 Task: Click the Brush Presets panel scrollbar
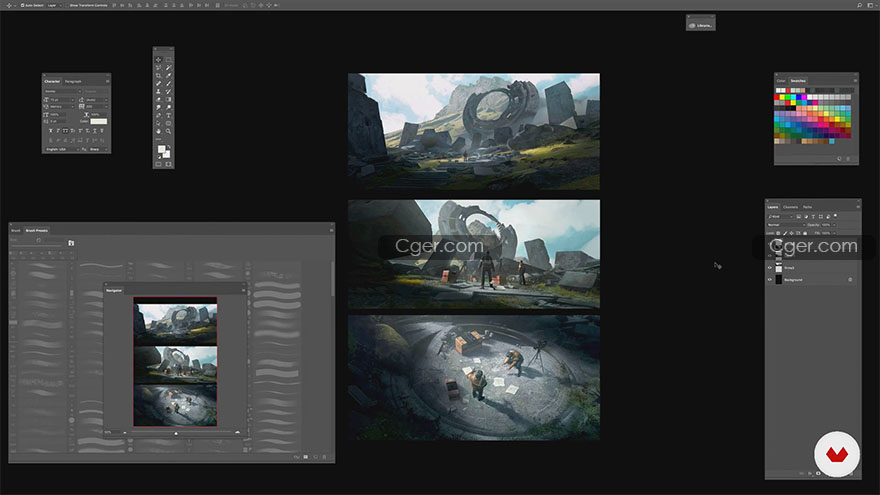[332, 278]
